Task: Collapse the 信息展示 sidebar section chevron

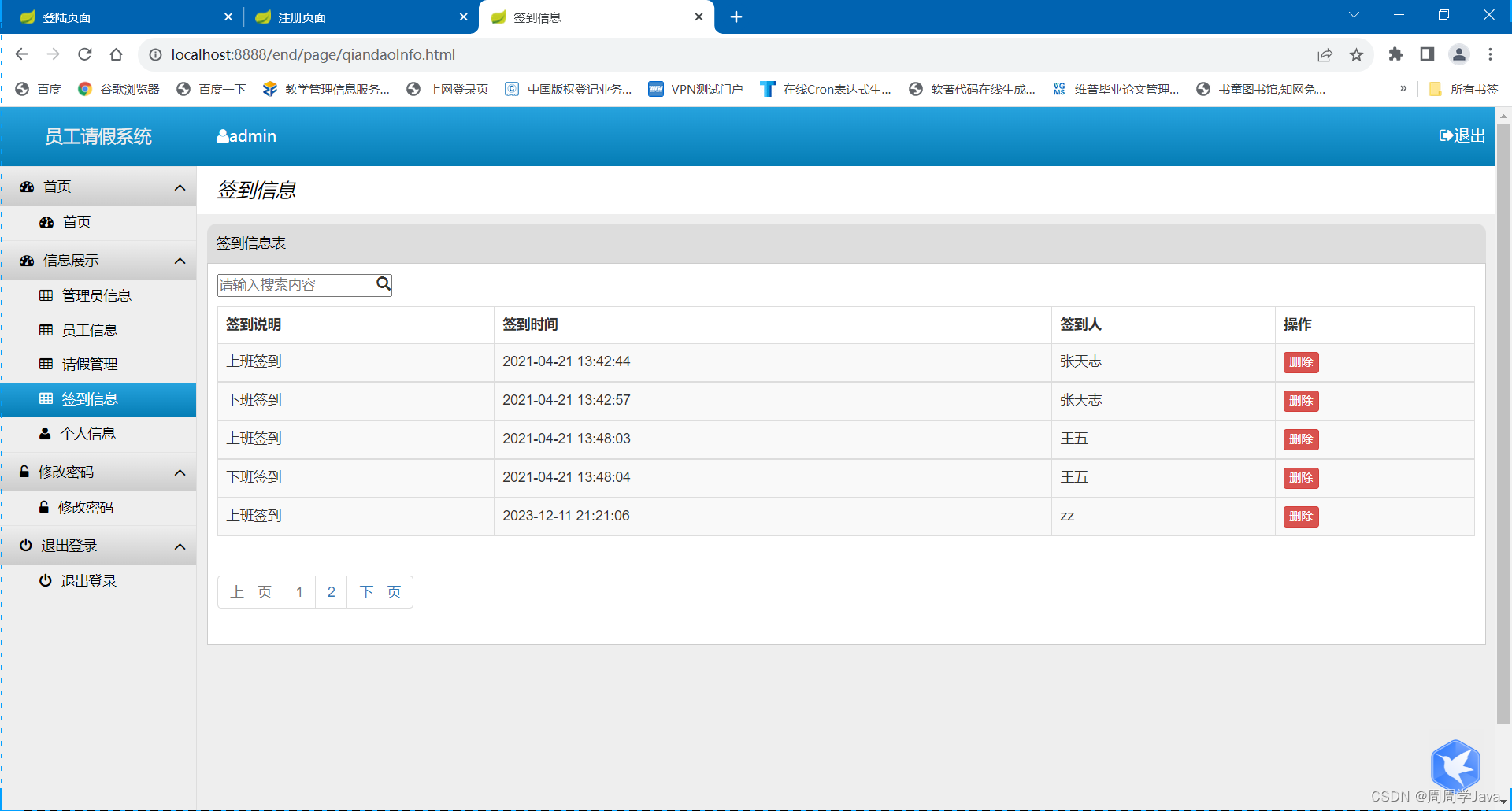Action: 179,261
